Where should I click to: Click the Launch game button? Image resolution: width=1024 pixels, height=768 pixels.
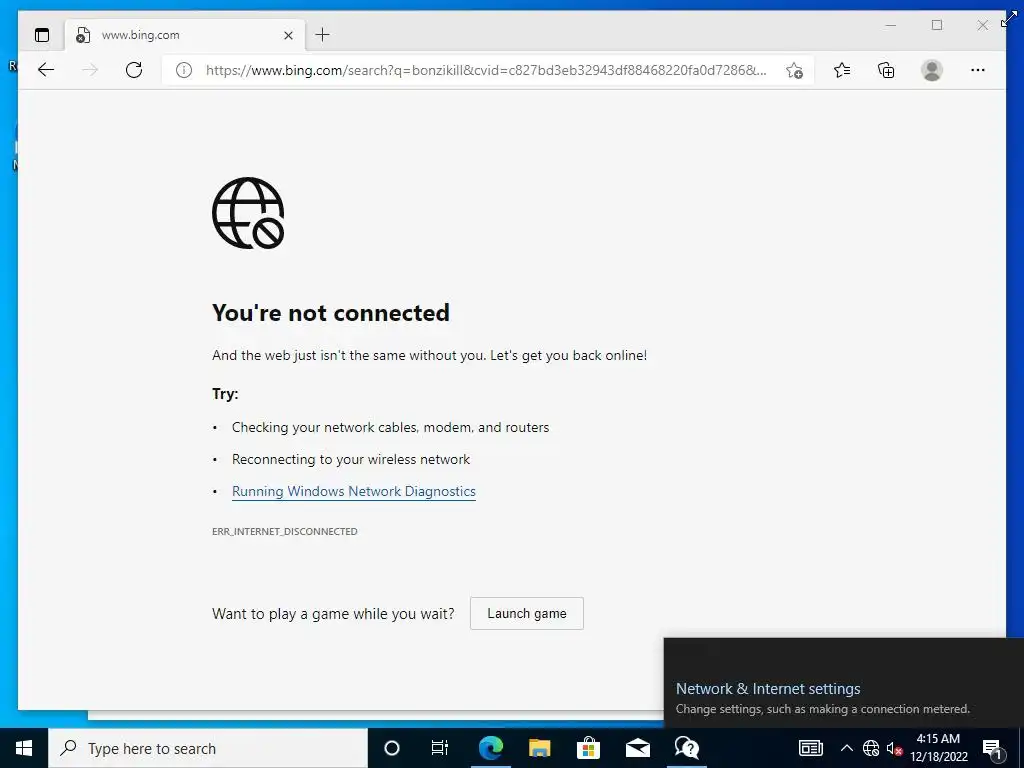coord(527,613)
